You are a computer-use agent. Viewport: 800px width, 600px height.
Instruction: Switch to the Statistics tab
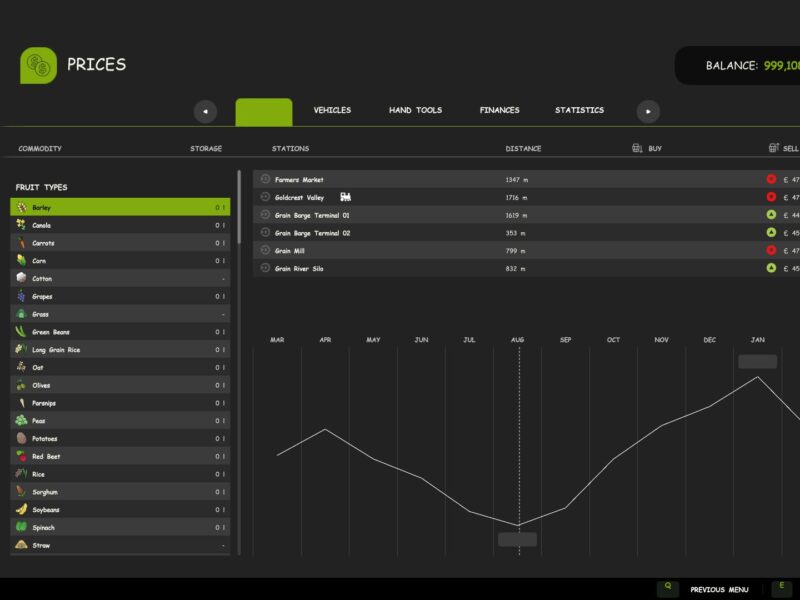click(x=579, y=110)
